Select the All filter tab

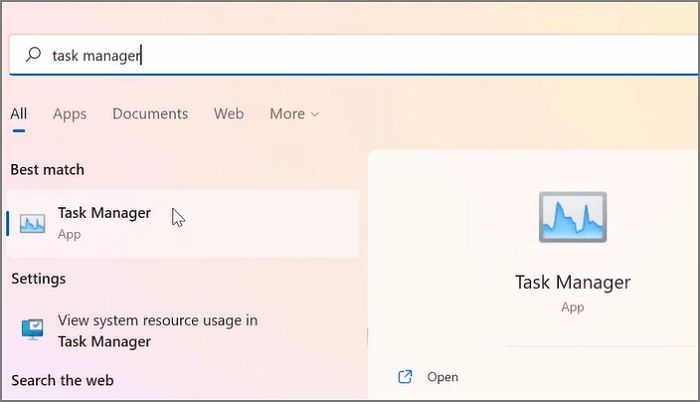[x=19, y=114]
